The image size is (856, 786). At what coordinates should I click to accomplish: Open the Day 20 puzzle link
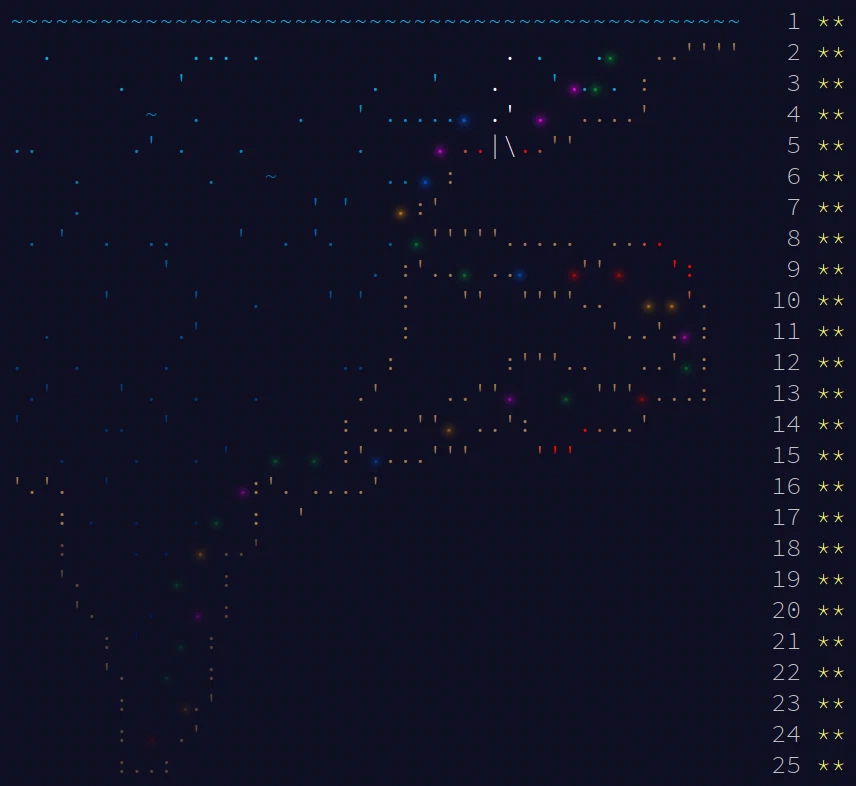pyautogui.click(x=787, y=610)
